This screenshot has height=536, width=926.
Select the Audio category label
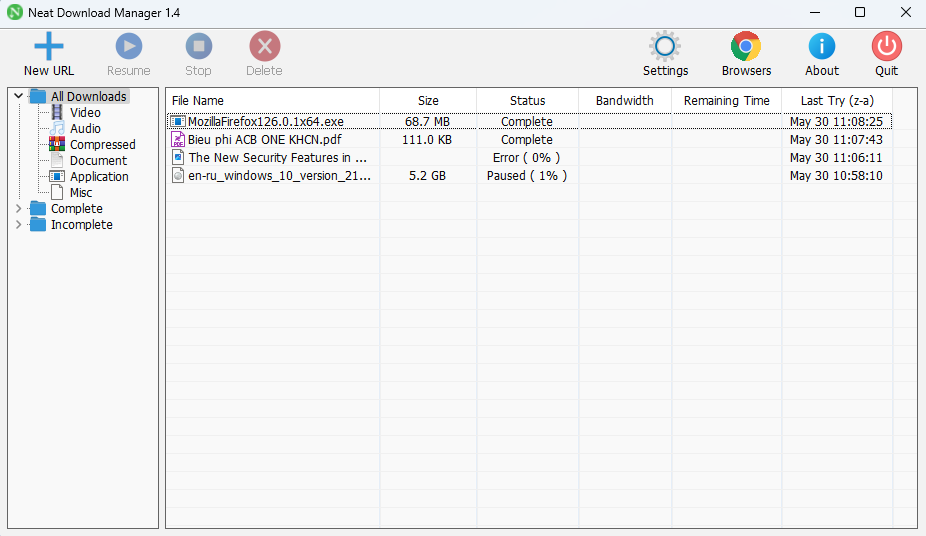point(85,128)
